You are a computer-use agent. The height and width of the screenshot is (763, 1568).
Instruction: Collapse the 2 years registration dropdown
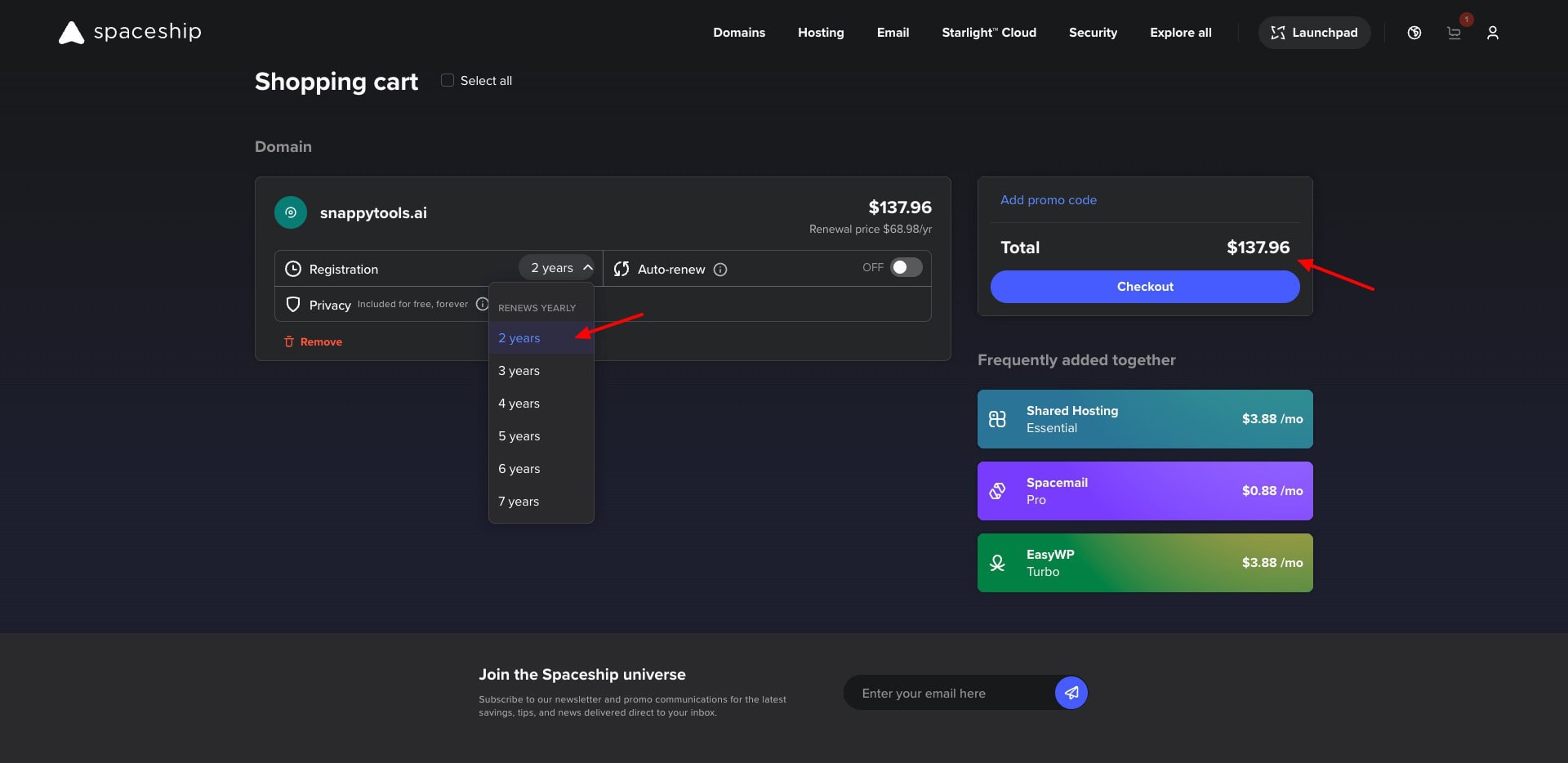pos(557,268)
